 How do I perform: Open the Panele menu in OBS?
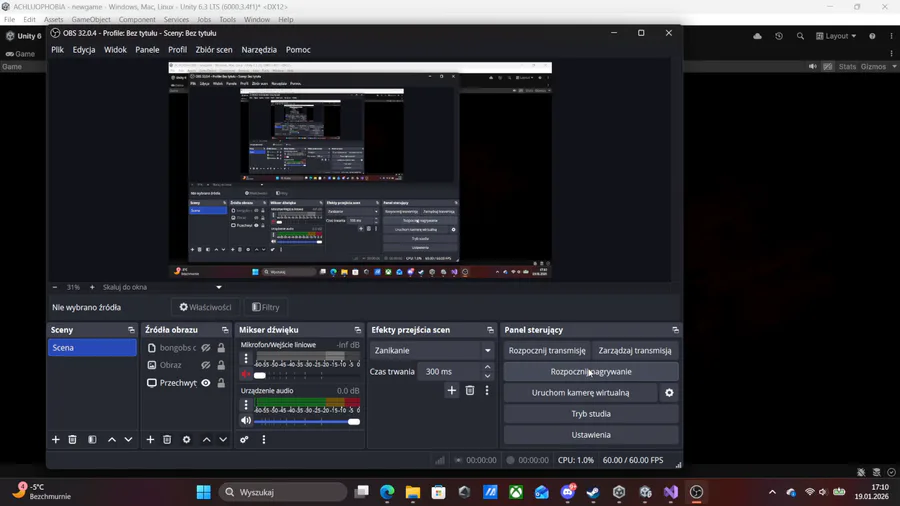tap(148, 50)
